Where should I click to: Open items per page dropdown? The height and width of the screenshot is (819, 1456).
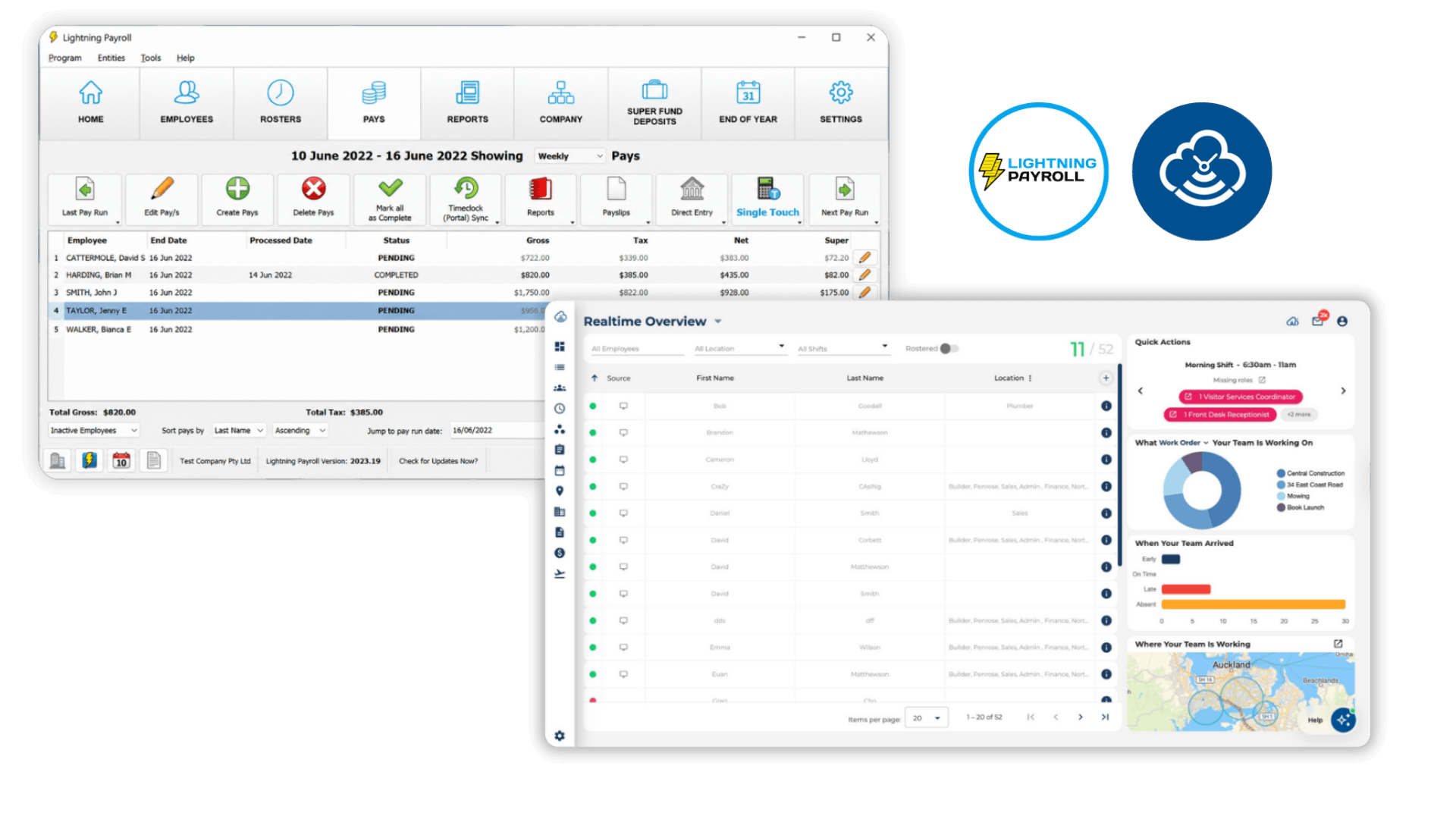(x=927, y=718)
